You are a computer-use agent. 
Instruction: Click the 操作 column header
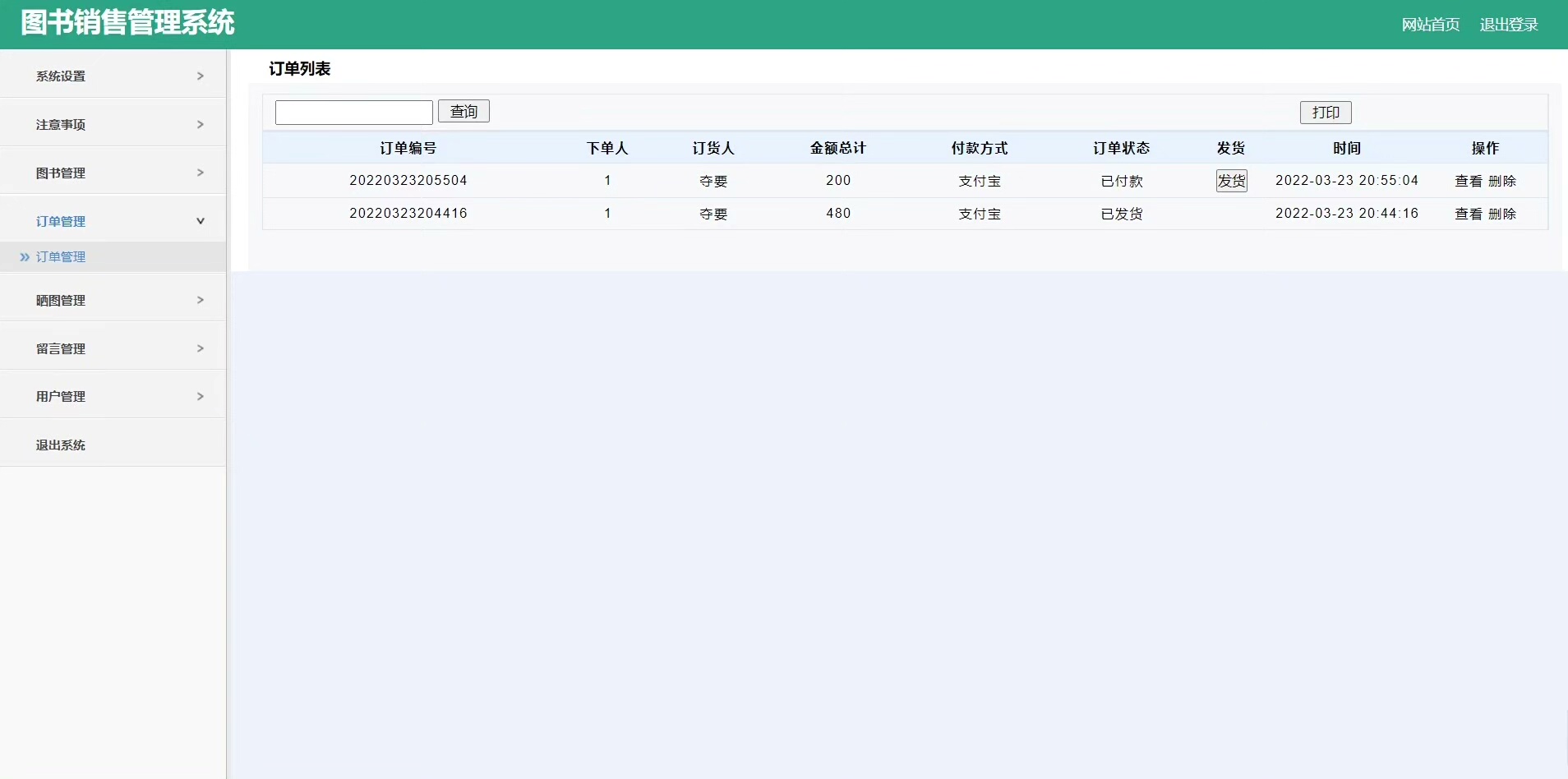[1486, 148]
